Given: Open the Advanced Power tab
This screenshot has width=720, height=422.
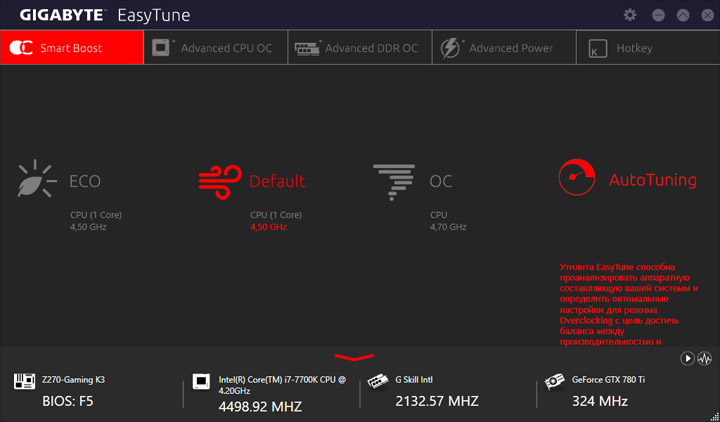Looking at the screenshot, I should point(504,48).
